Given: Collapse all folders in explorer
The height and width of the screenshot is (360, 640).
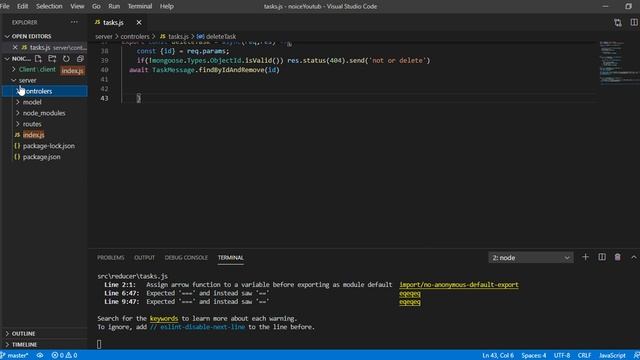Looking at the screenshot, I should pyautogui.click(x=80, y=59).
